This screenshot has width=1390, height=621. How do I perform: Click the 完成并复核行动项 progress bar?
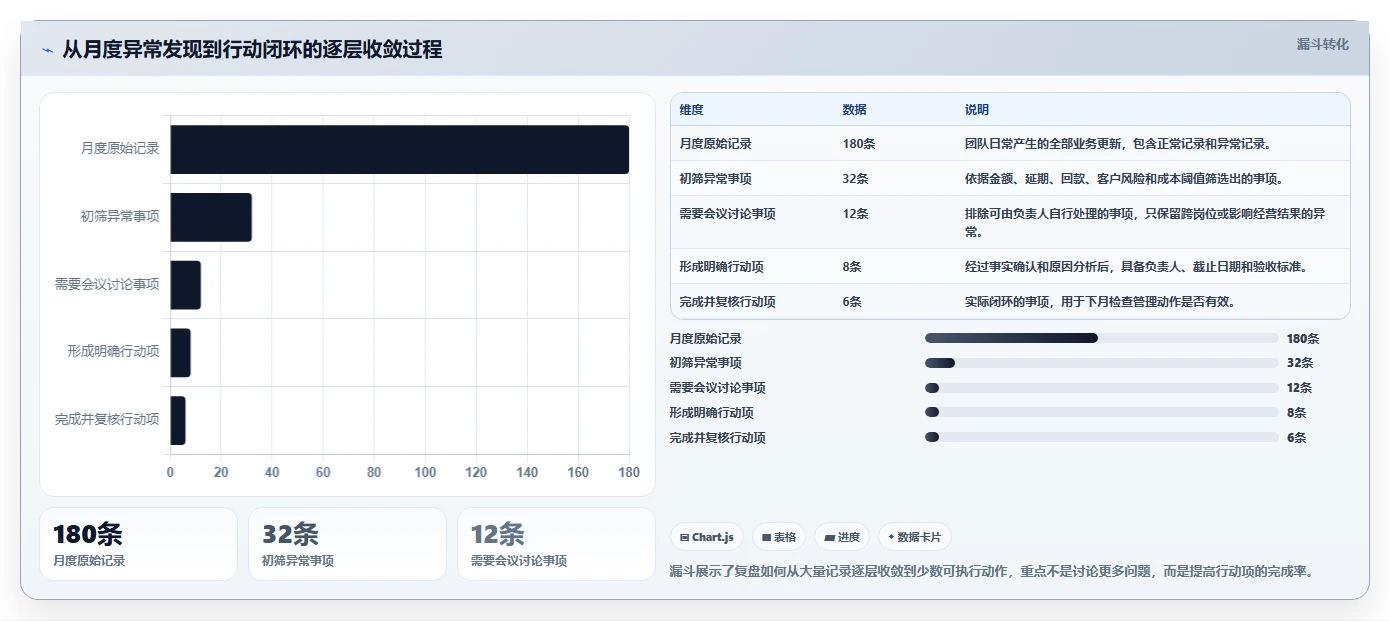1102,437
